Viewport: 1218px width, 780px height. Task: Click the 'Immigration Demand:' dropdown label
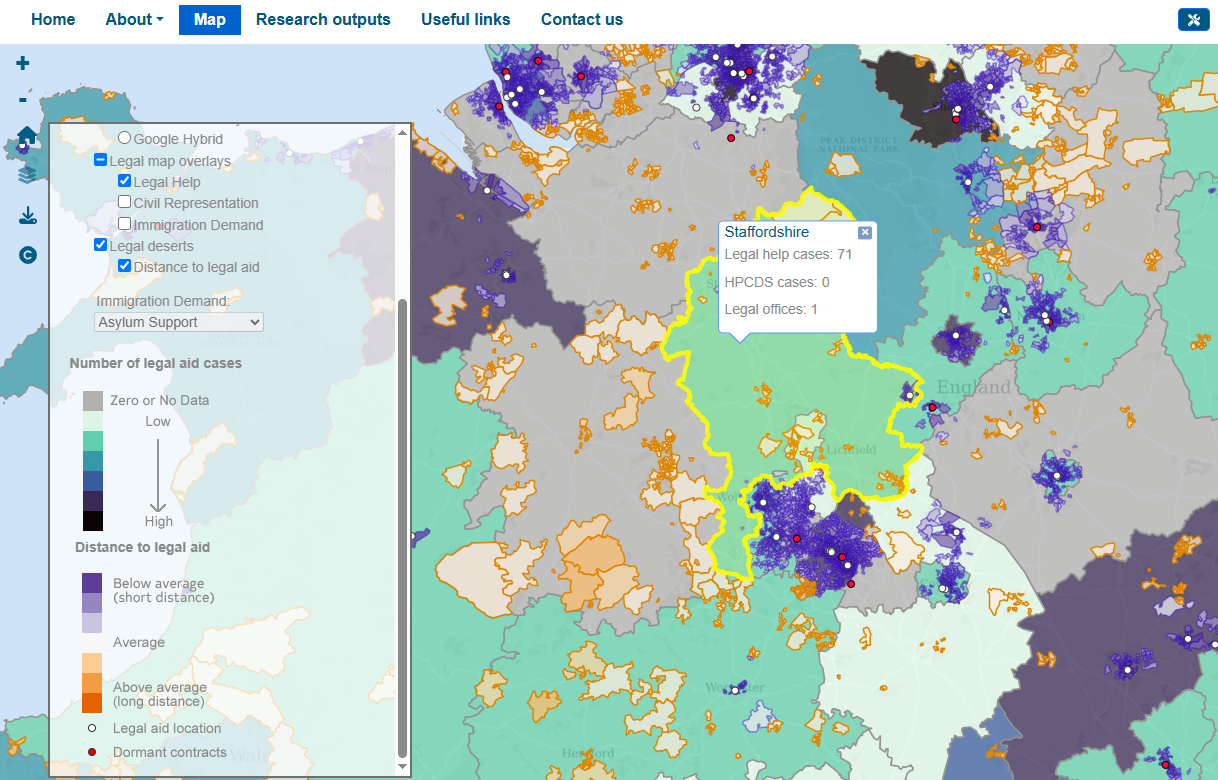[163, 301]
